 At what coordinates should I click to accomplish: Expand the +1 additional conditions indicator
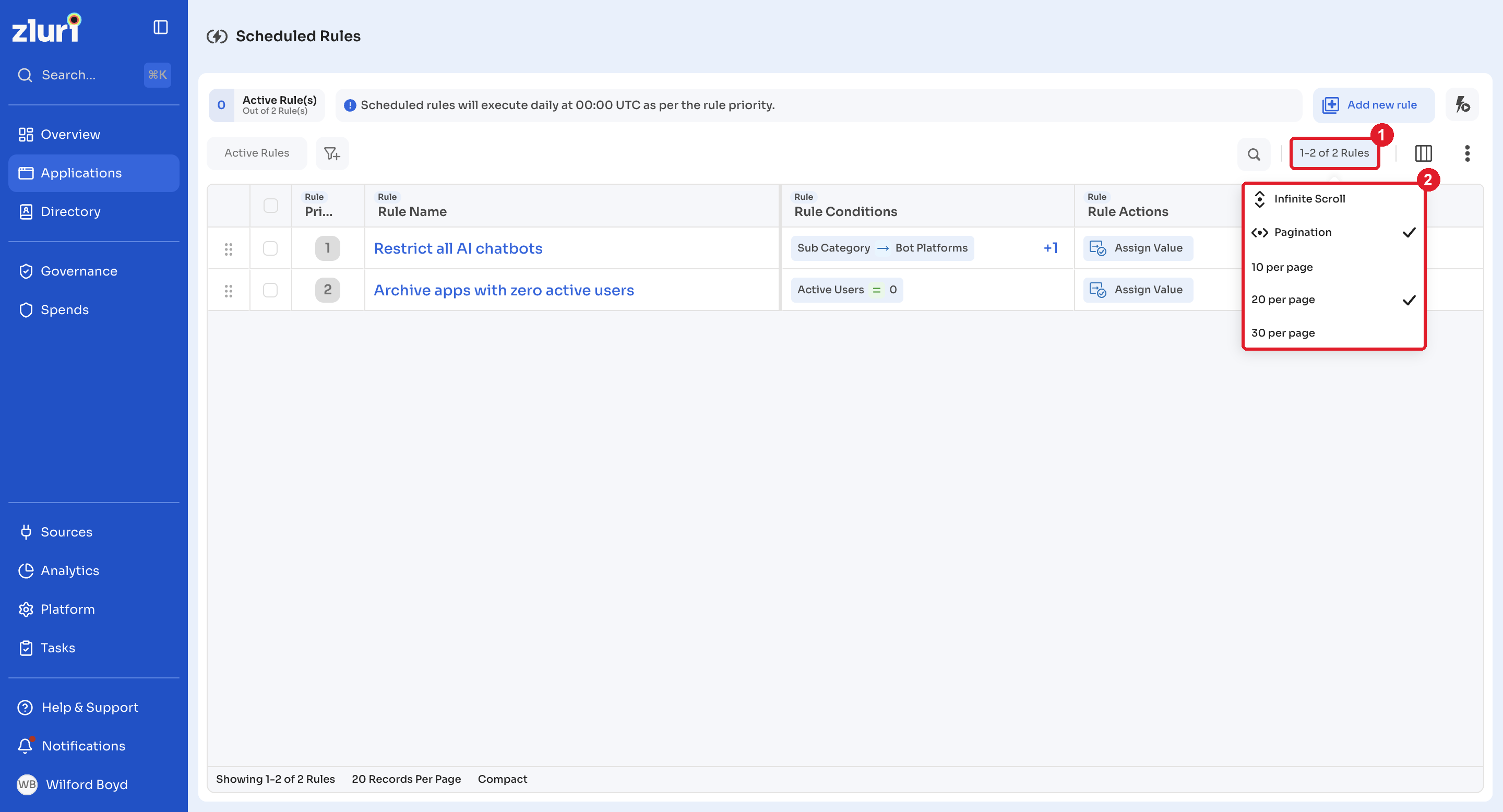pyautogui.click(x=1050, y=248)
